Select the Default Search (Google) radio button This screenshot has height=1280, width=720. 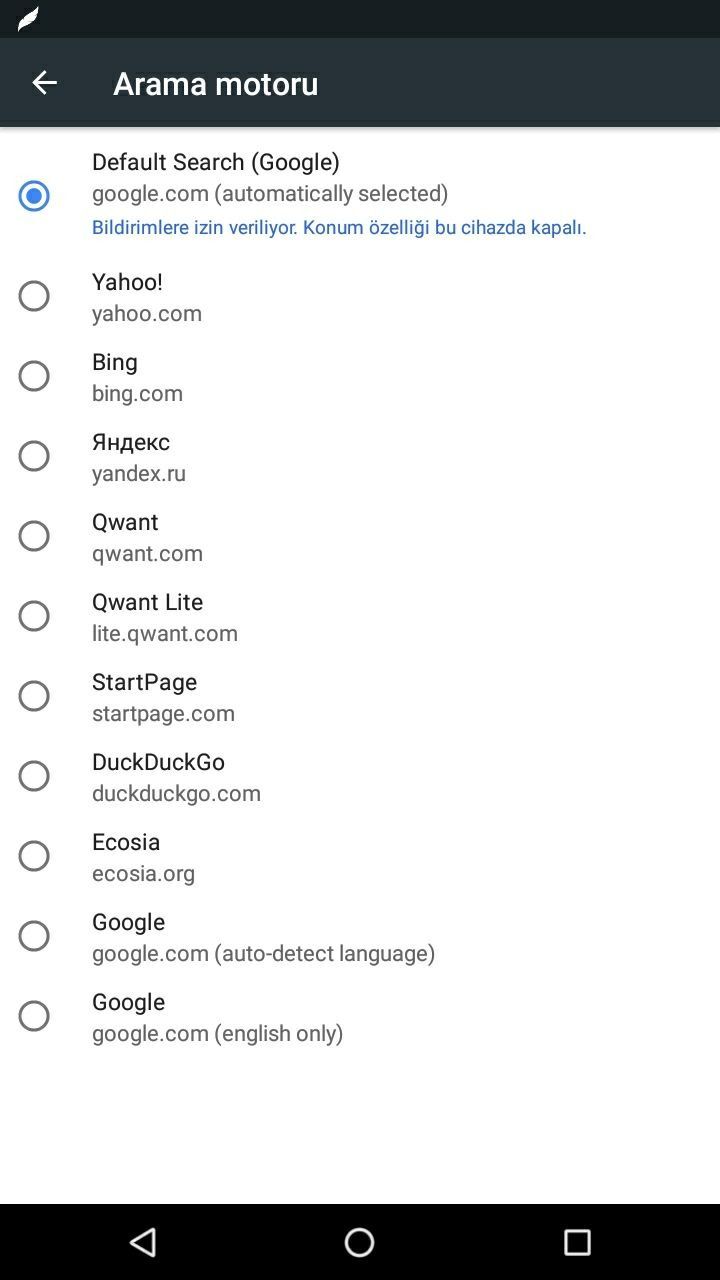[34, 195]
